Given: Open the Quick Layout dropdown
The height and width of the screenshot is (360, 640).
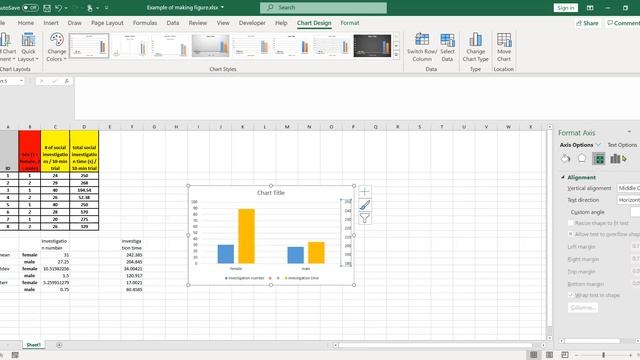Looking at the screenshot, I should [x=28, y=47].
